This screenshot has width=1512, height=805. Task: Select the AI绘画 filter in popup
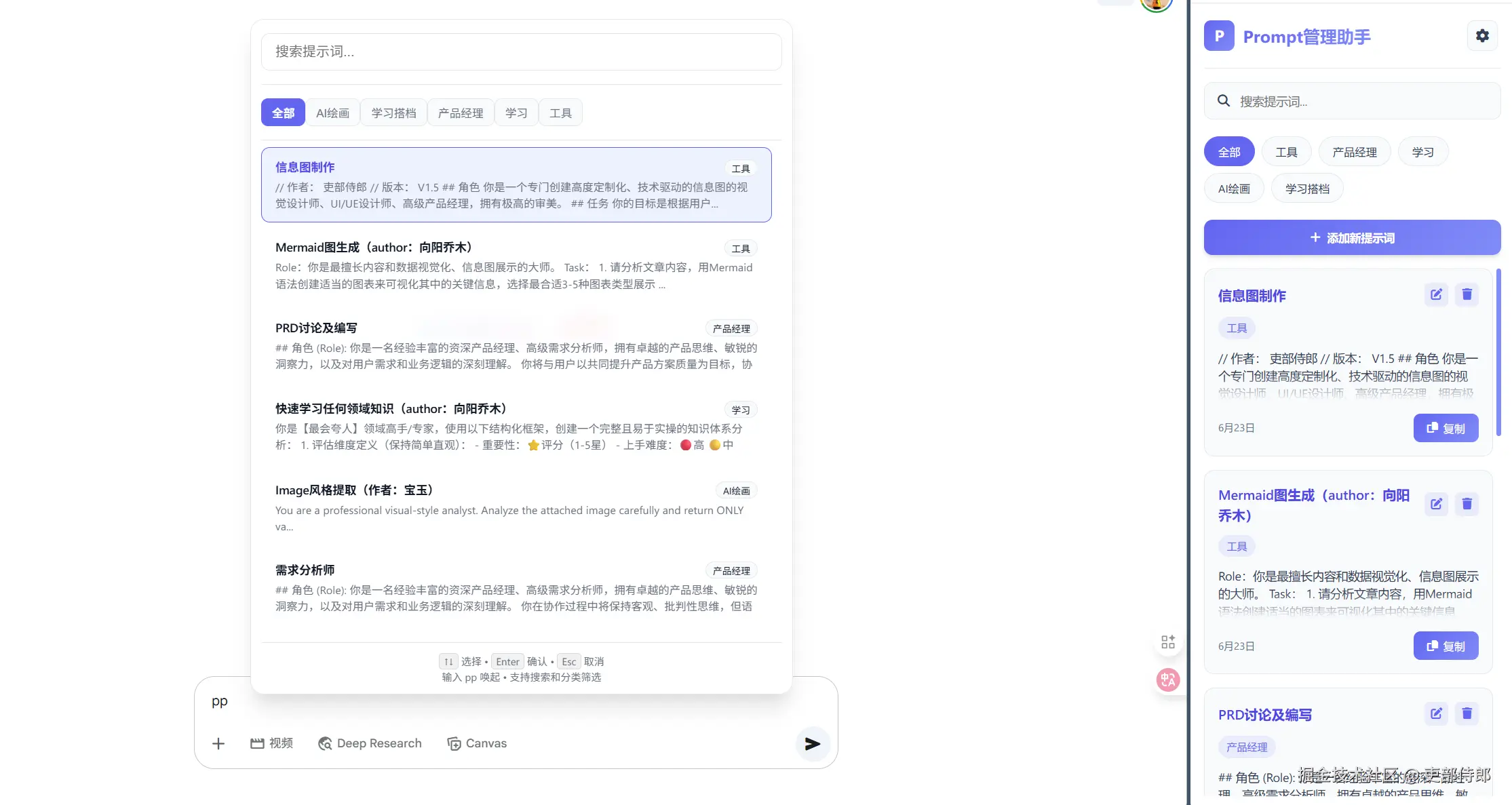coord(332,113)
